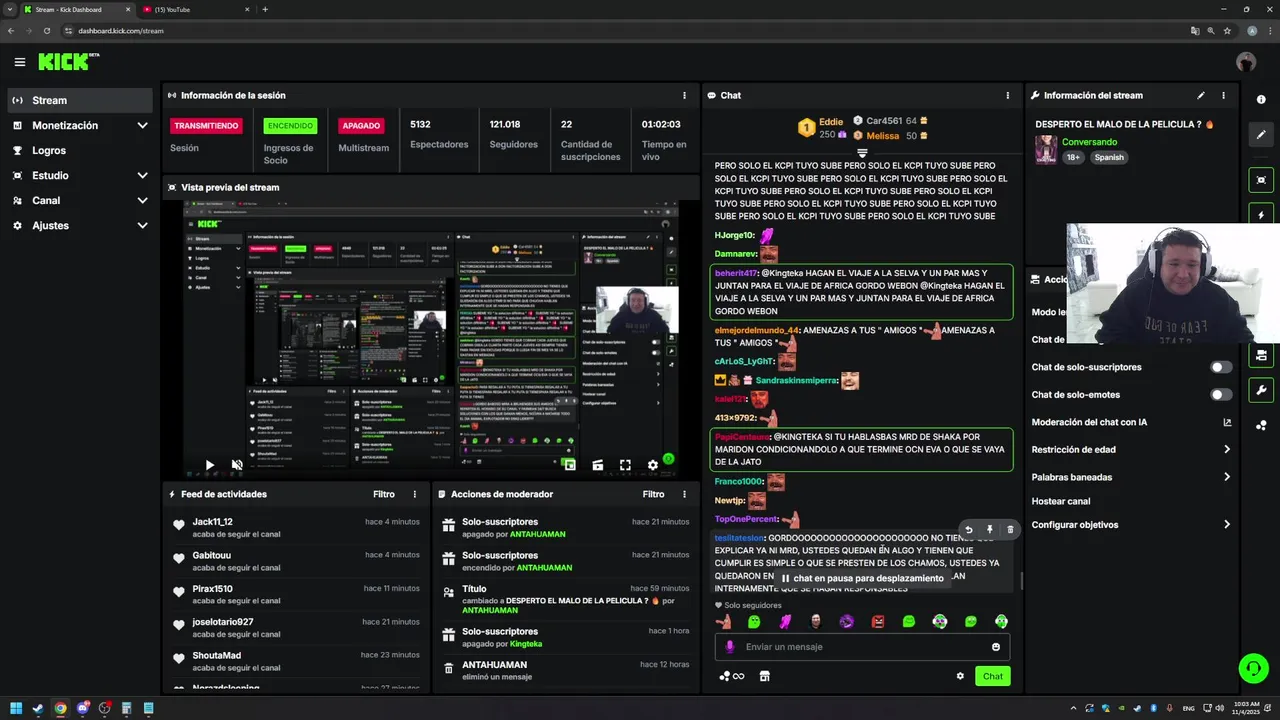Click Hostear canal option
This screenshot has height=720, width=1280.
[1061, 501]
